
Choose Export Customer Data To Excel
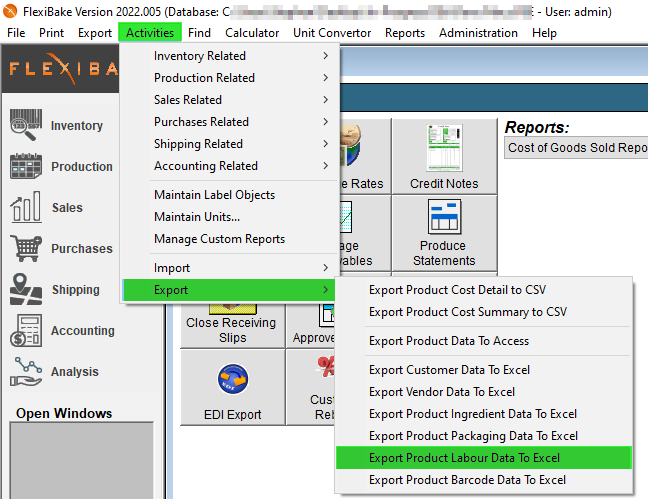pos(484,370)
